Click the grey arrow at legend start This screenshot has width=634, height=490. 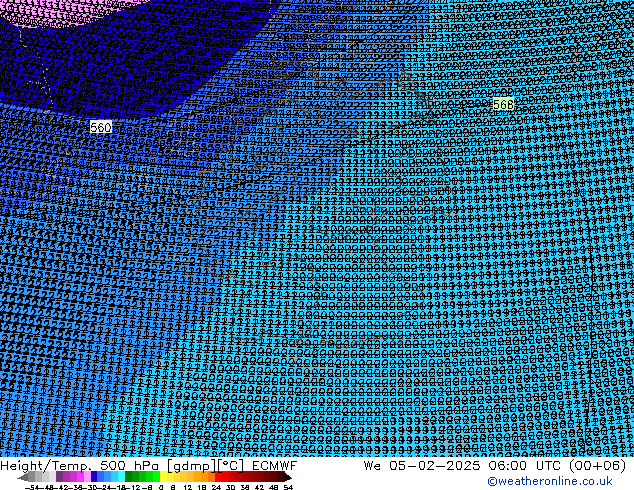coord(23,476)
